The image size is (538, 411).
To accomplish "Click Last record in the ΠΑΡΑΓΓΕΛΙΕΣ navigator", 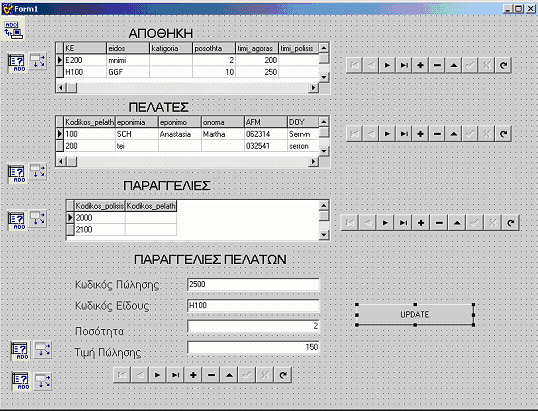I will pyautogui.click(x=403, y=223).
